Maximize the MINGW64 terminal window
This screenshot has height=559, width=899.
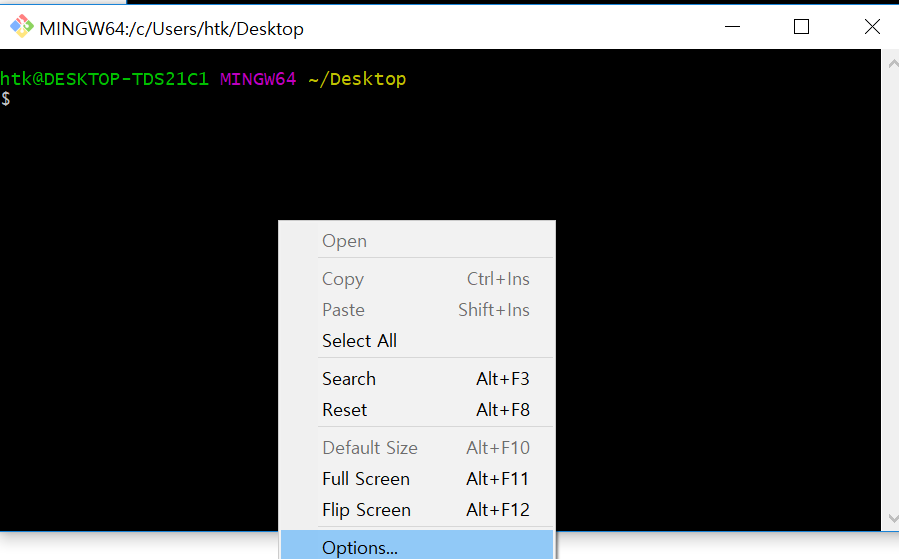801,26
